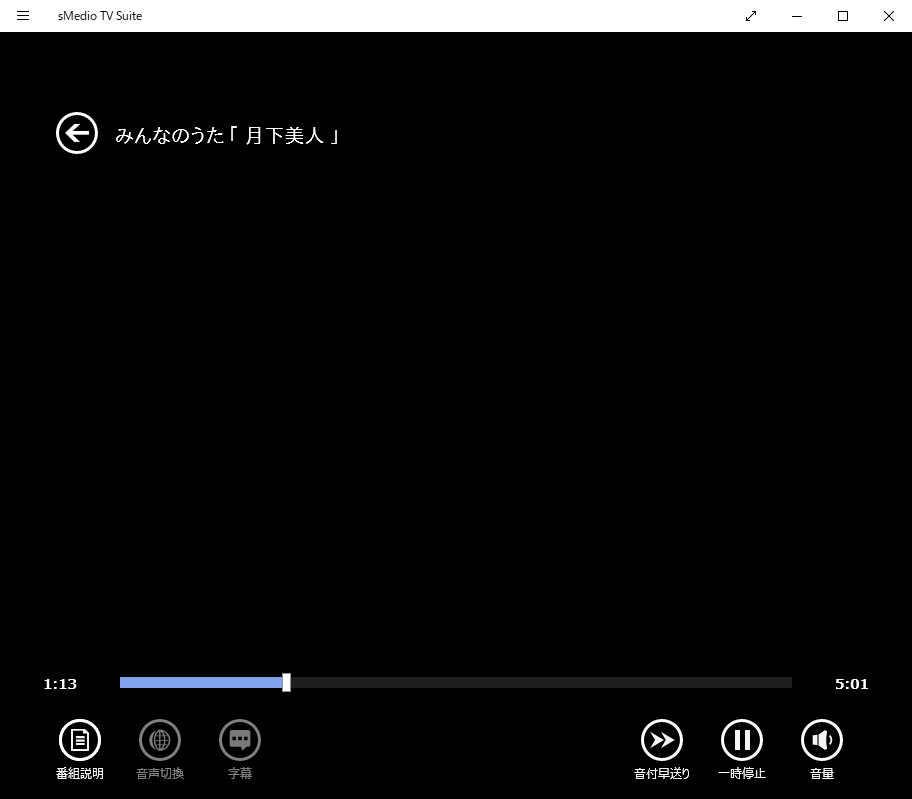
Task: Open the hamburger navigation menu
Action: [23, 16]
